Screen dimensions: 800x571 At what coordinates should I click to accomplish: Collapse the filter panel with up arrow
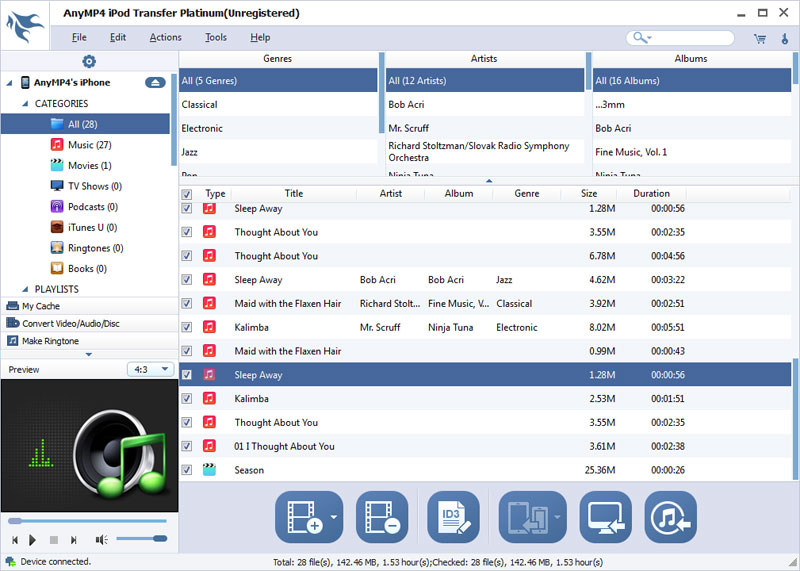pos(489,181)
